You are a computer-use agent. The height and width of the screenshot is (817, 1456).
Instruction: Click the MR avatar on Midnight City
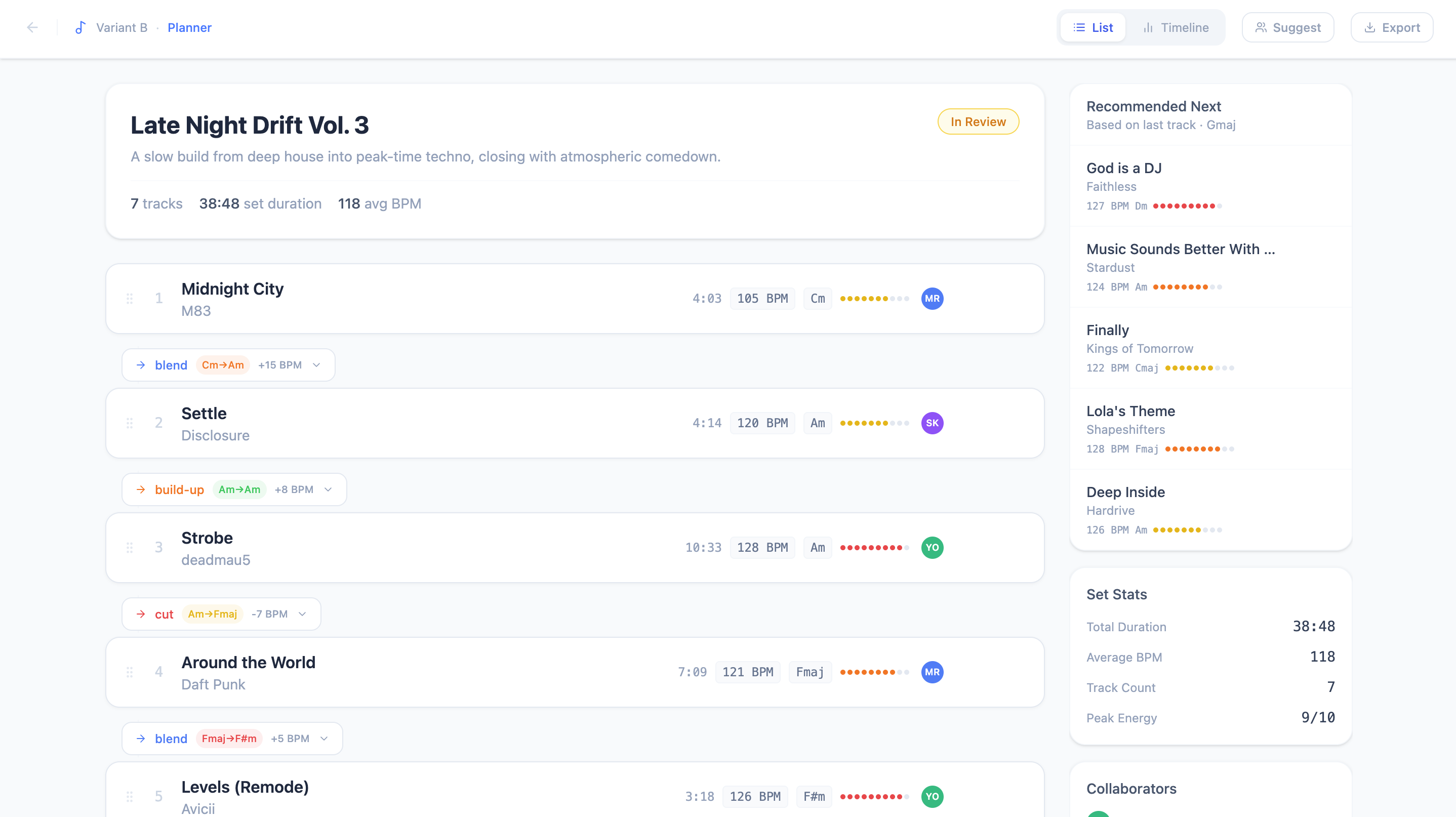932,298
